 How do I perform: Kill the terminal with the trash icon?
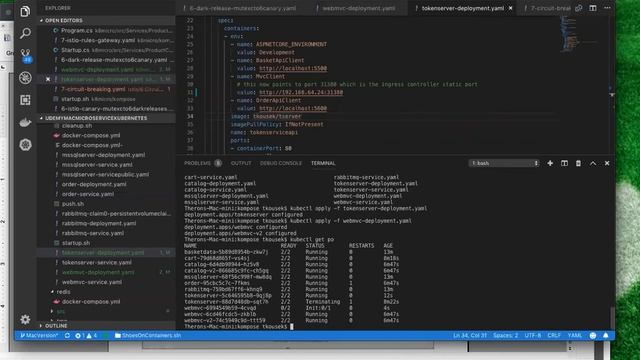click(578, 163)
